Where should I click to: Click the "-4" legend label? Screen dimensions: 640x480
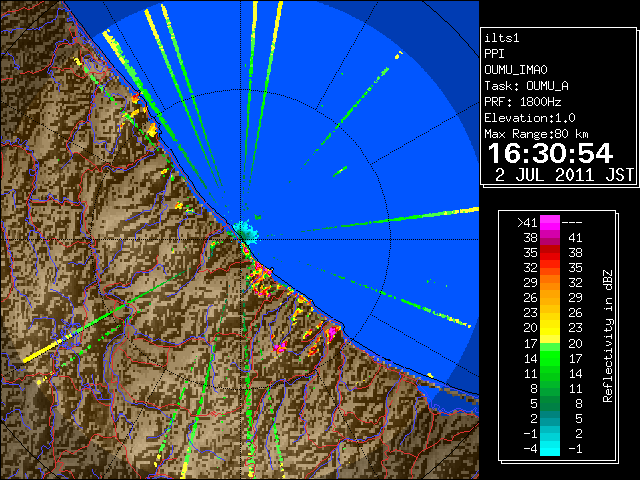click(530, 449)
